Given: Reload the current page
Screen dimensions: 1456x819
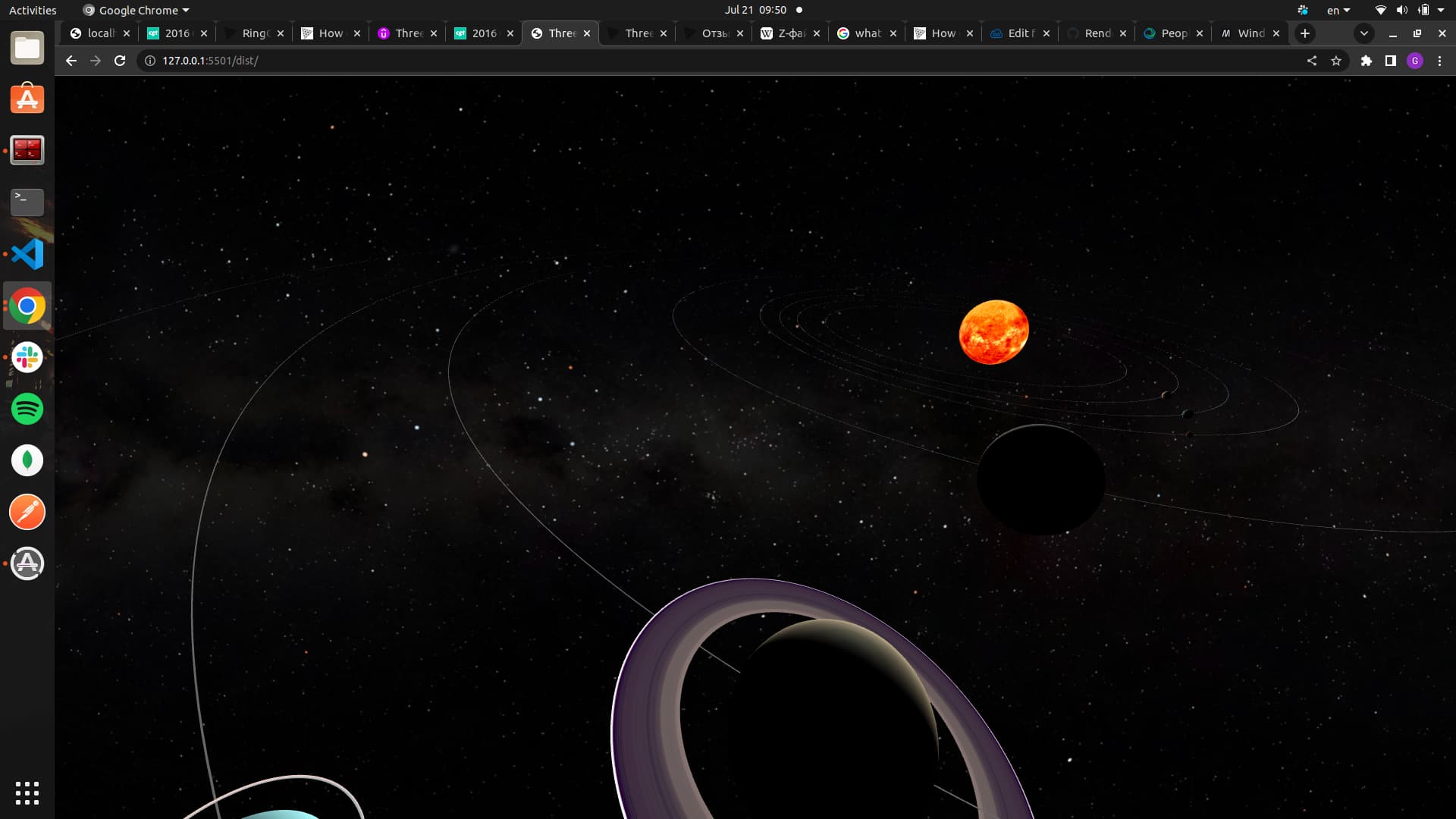Looking at the screenshot, I should [x=121, y=61].
